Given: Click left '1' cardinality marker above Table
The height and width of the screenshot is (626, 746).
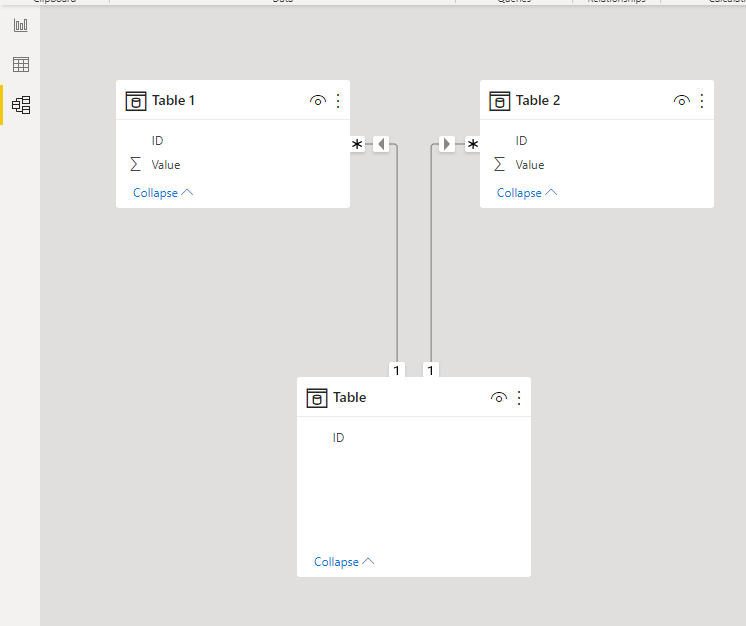Looking at the screenshot, I should point(397,370).
